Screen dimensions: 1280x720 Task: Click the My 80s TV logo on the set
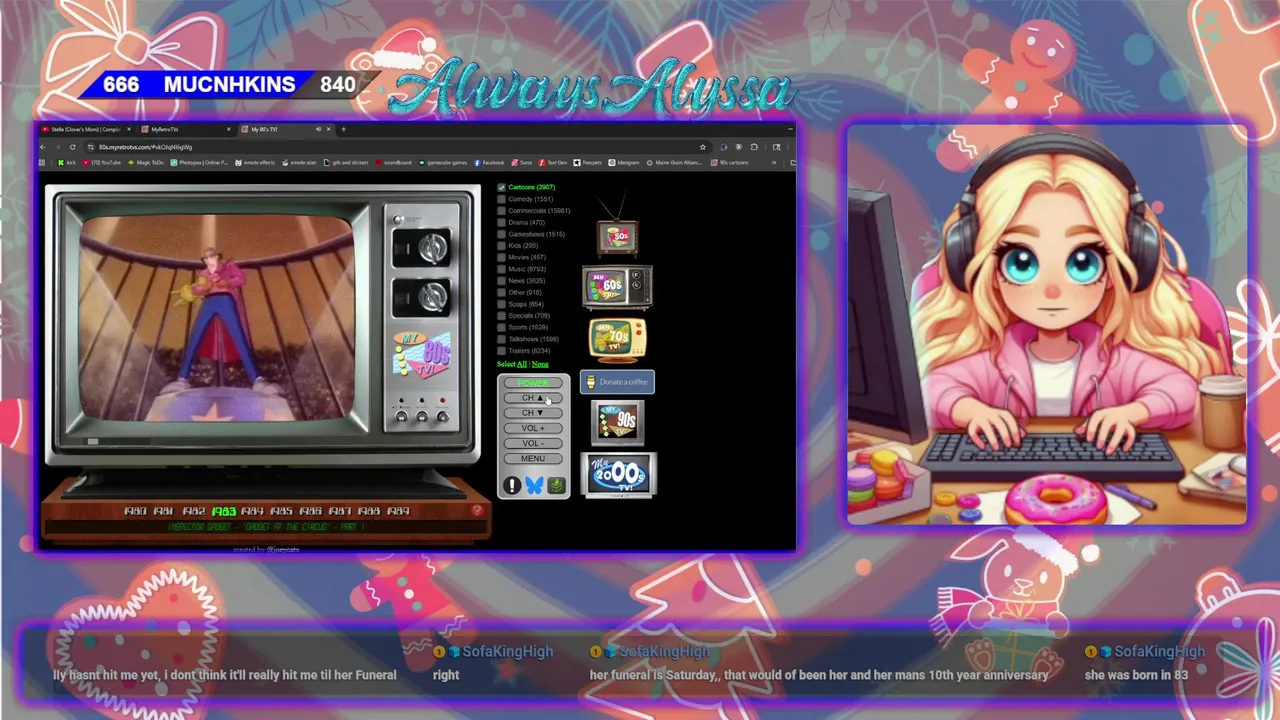tap(422, 356)
